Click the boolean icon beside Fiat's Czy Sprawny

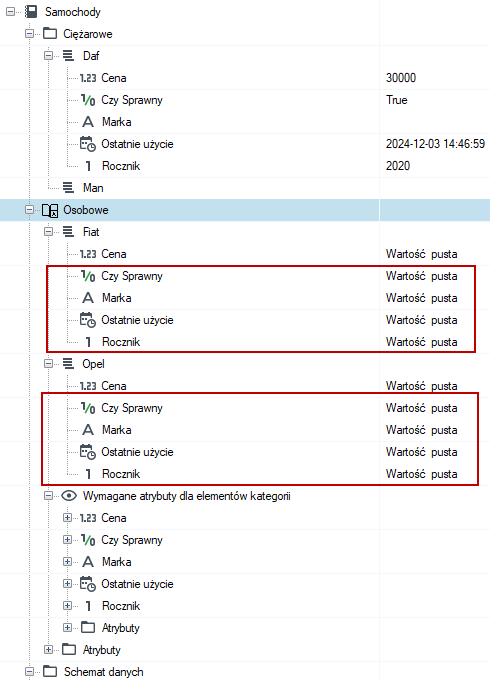88,276
